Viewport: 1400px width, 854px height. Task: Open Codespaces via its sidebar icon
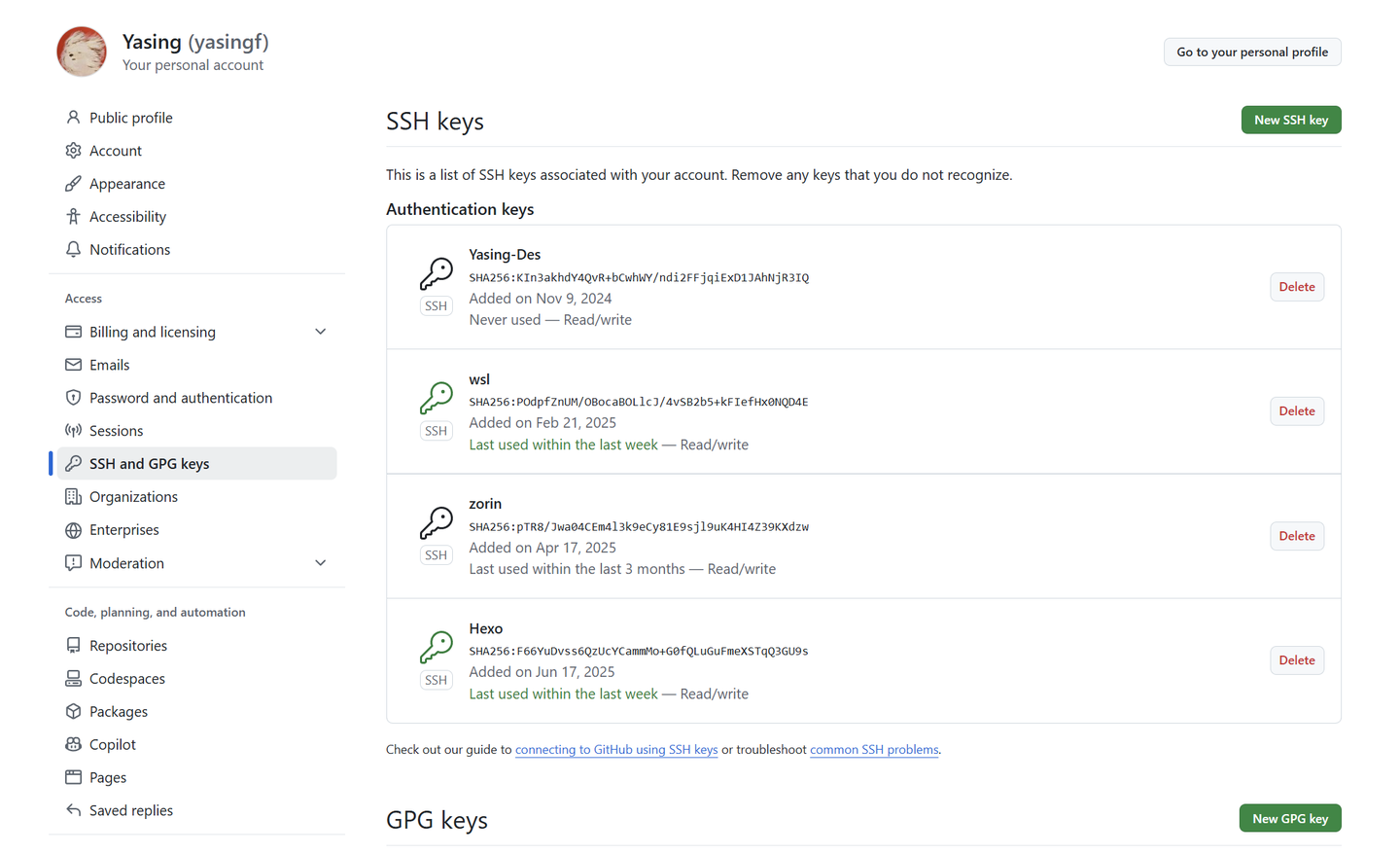(73, 678)
